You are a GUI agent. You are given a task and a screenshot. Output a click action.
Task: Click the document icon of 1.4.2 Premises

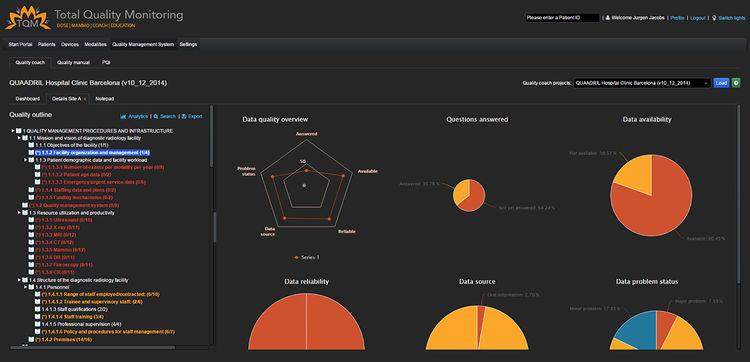(31, 339)
